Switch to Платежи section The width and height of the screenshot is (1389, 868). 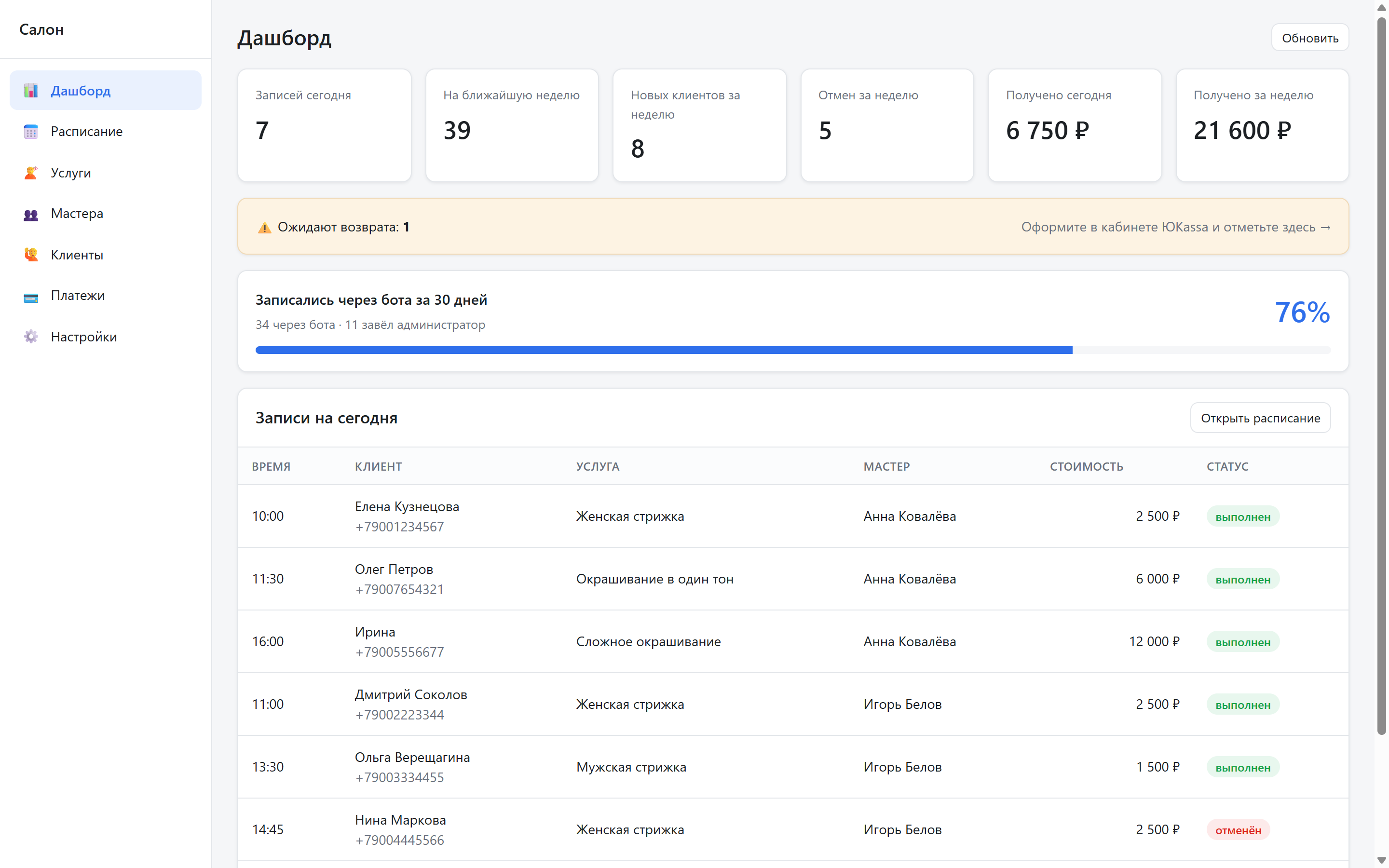[x=106, y=296]
